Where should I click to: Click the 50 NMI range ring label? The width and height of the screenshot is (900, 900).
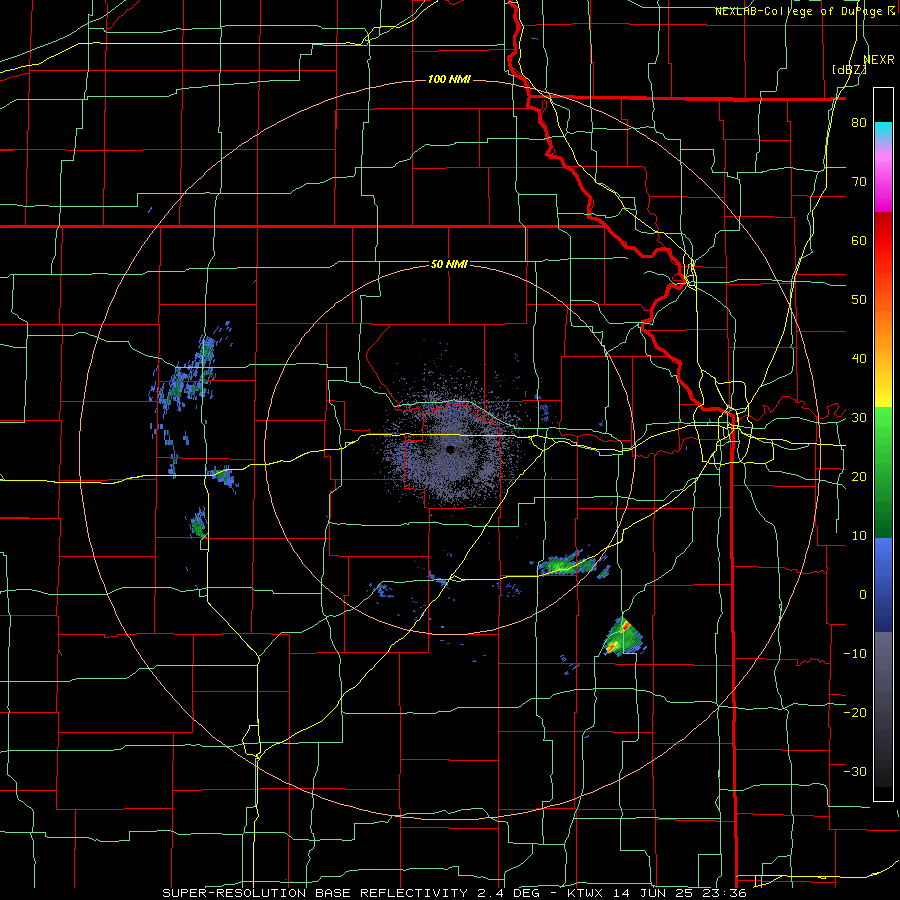click(449, 264)
